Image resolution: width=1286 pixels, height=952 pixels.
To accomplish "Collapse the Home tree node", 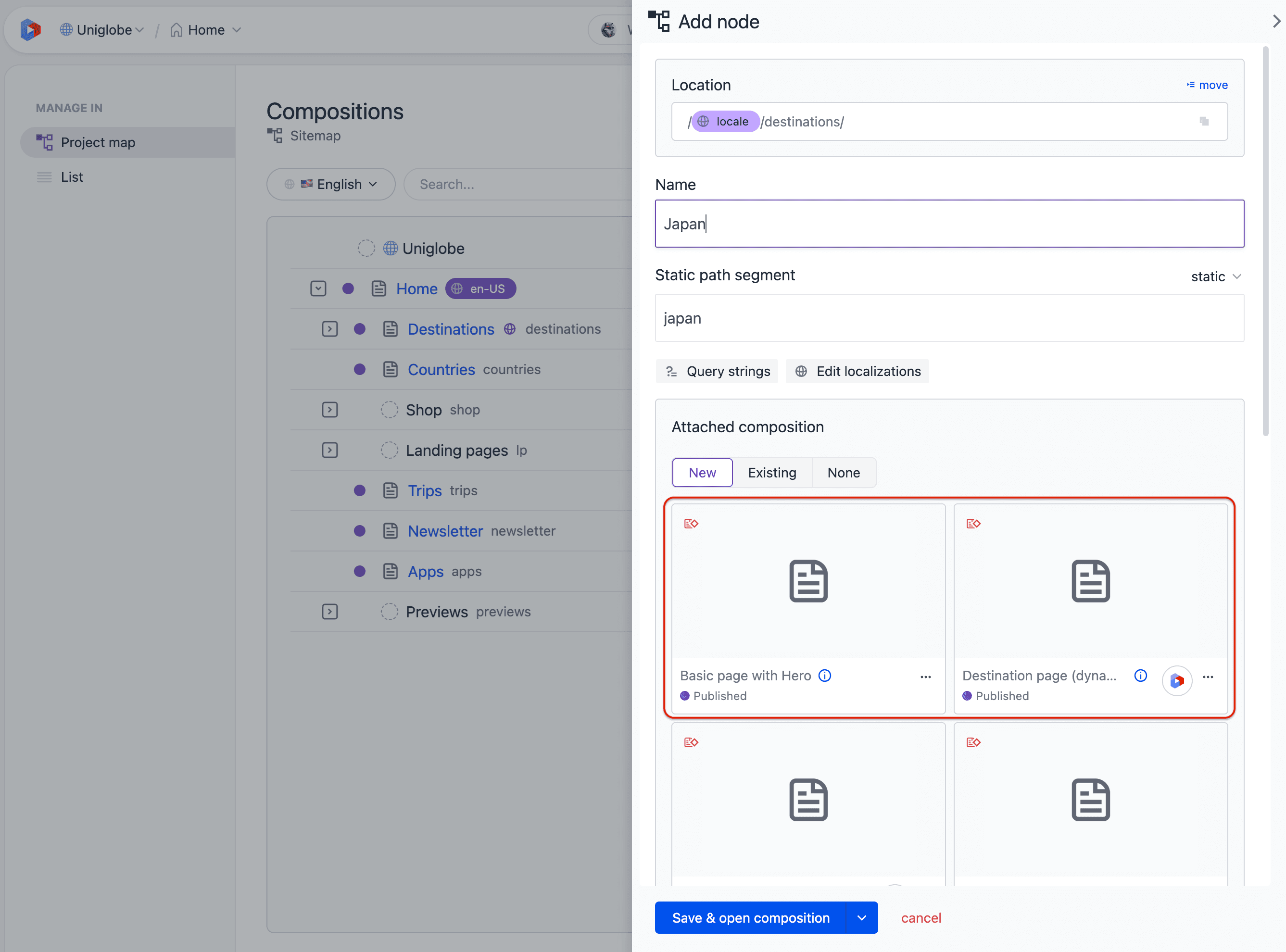I will (x=318, y=288).
